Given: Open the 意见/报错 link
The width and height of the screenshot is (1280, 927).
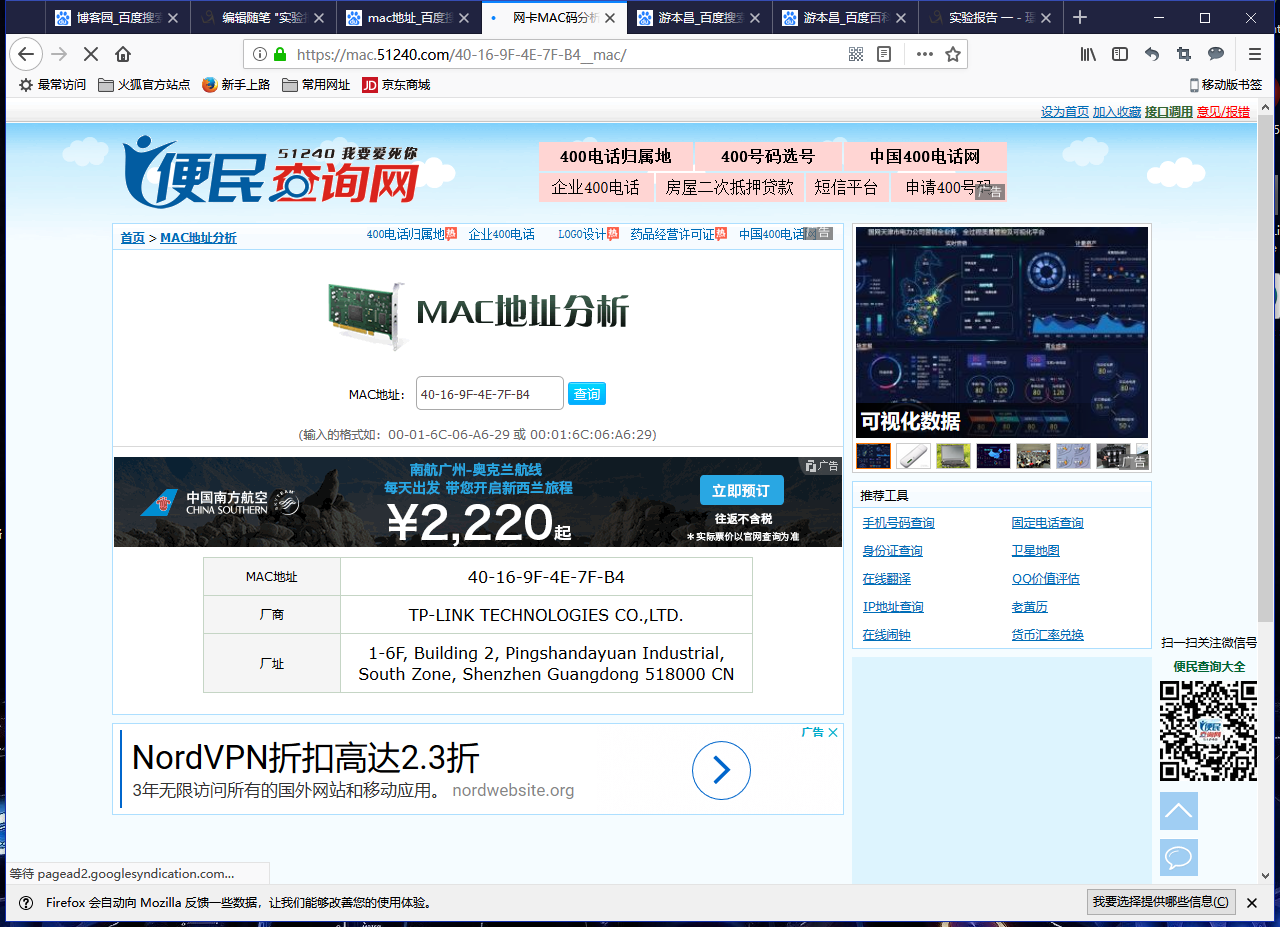Looking at the screenshot, I should 1223,112.
